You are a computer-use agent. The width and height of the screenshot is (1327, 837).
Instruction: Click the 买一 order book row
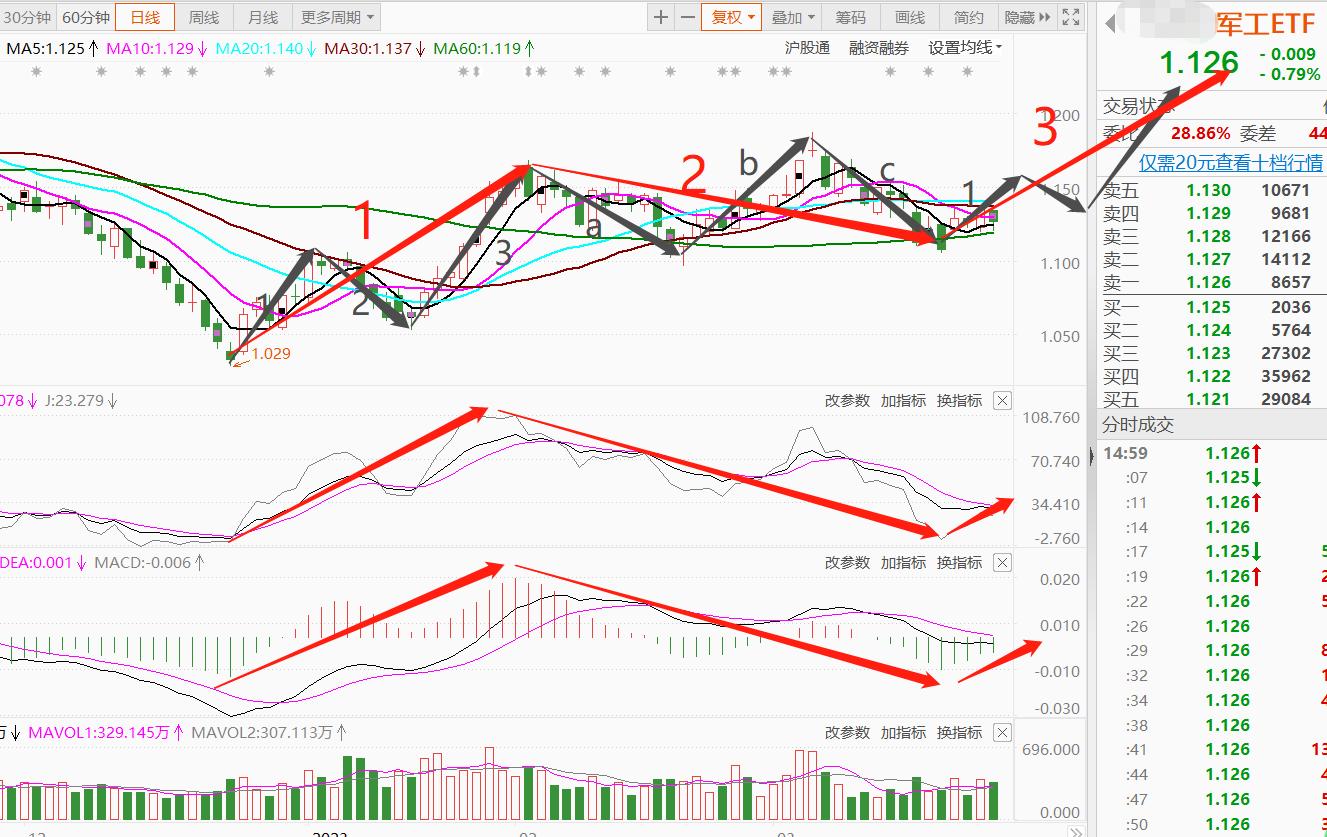1212,307
